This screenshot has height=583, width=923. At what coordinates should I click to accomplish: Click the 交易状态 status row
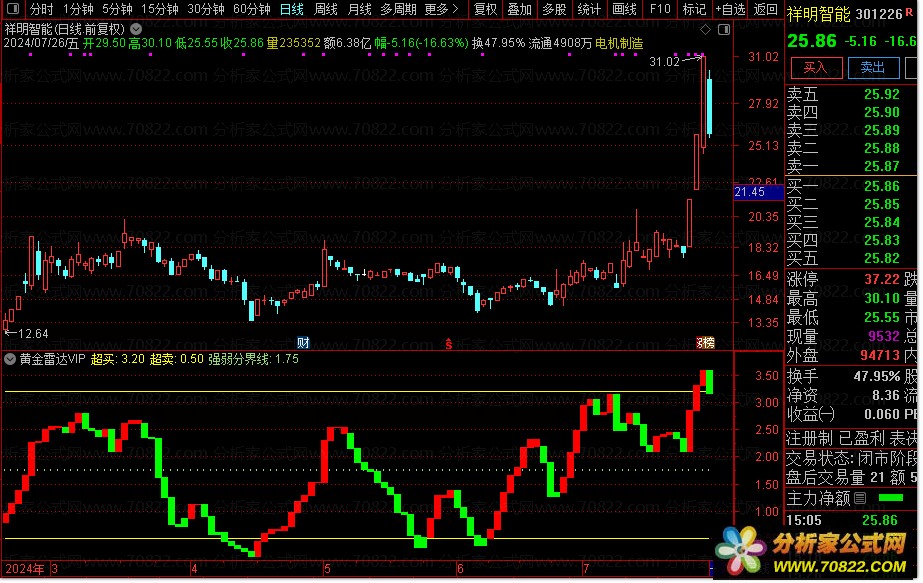[851, 458]
